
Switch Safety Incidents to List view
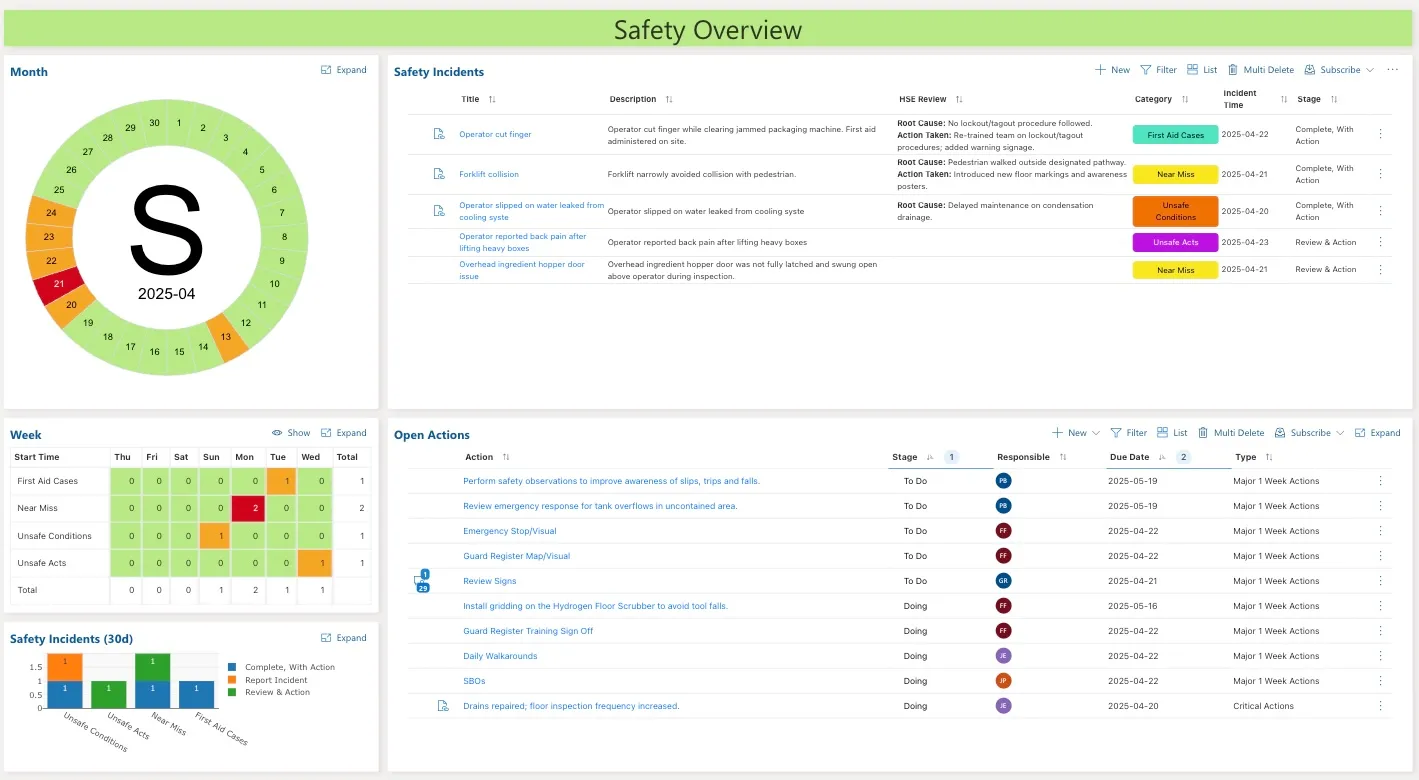pyautogui.click(x=1202, y=70)
